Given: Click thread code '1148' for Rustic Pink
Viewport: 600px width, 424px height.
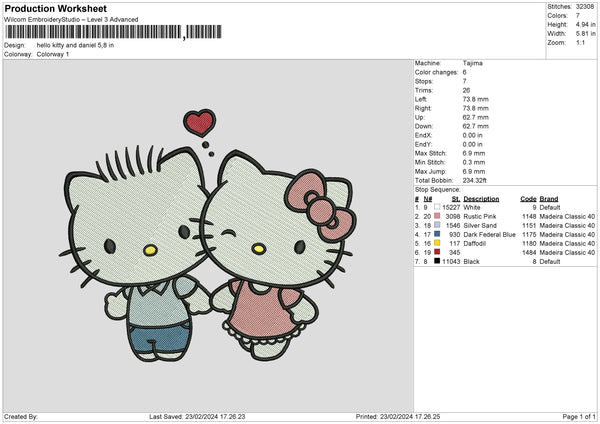Looking at the screenshot, I should [529, 216].
